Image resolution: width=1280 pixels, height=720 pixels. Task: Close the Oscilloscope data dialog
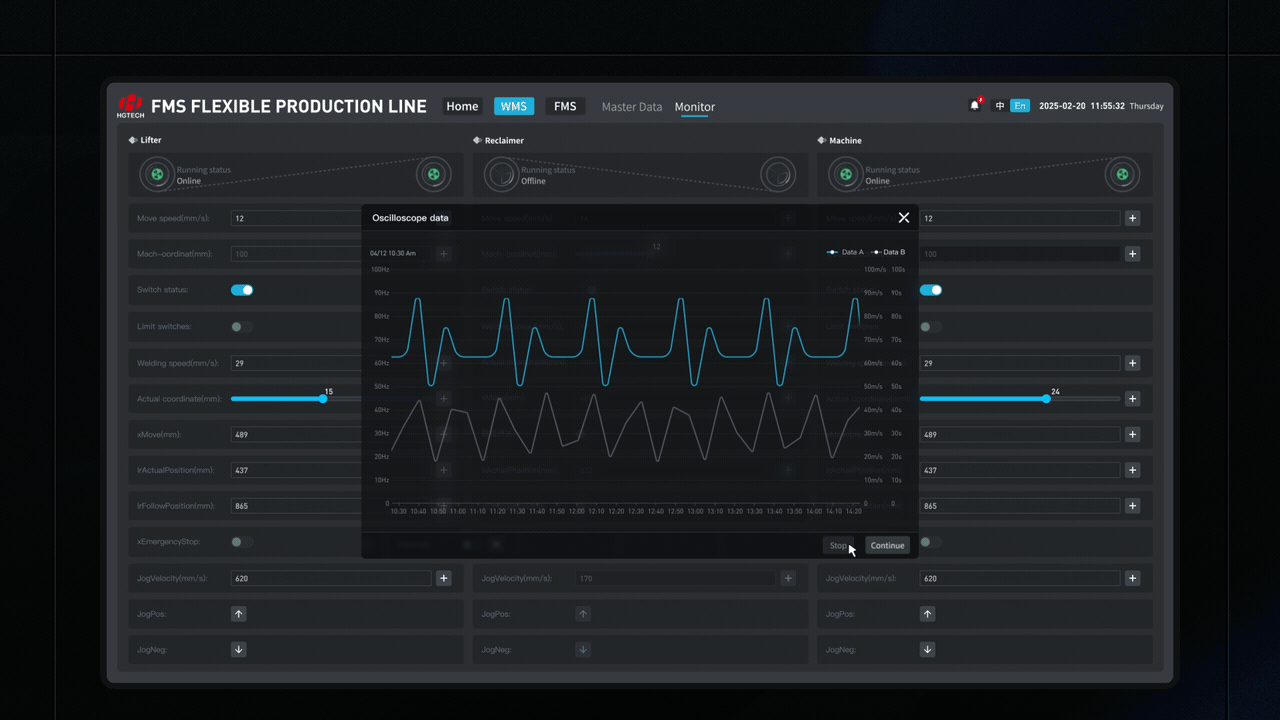904,218
